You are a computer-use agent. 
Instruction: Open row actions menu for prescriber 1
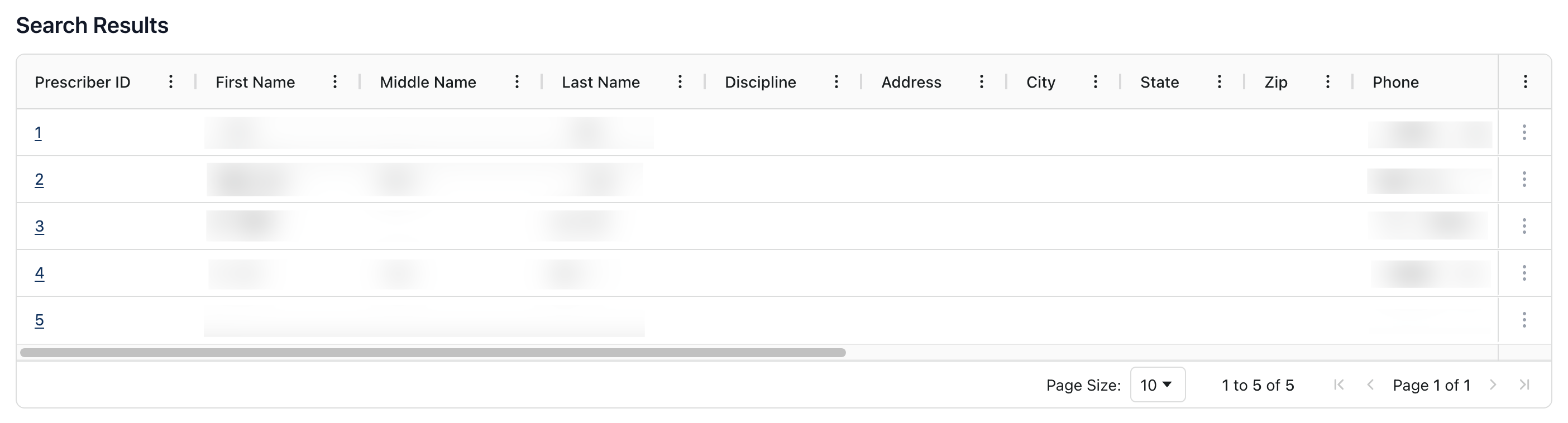pos(1524,132)
